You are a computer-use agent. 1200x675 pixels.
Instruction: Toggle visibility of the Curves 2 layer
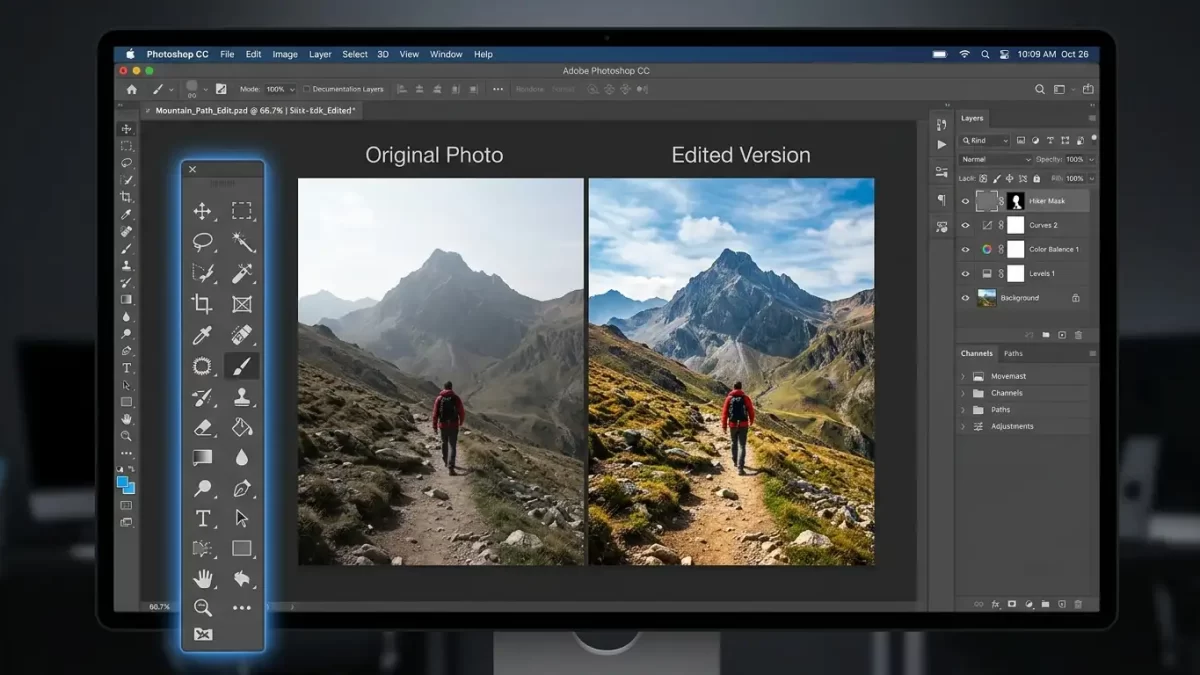(x=966, y=225)
